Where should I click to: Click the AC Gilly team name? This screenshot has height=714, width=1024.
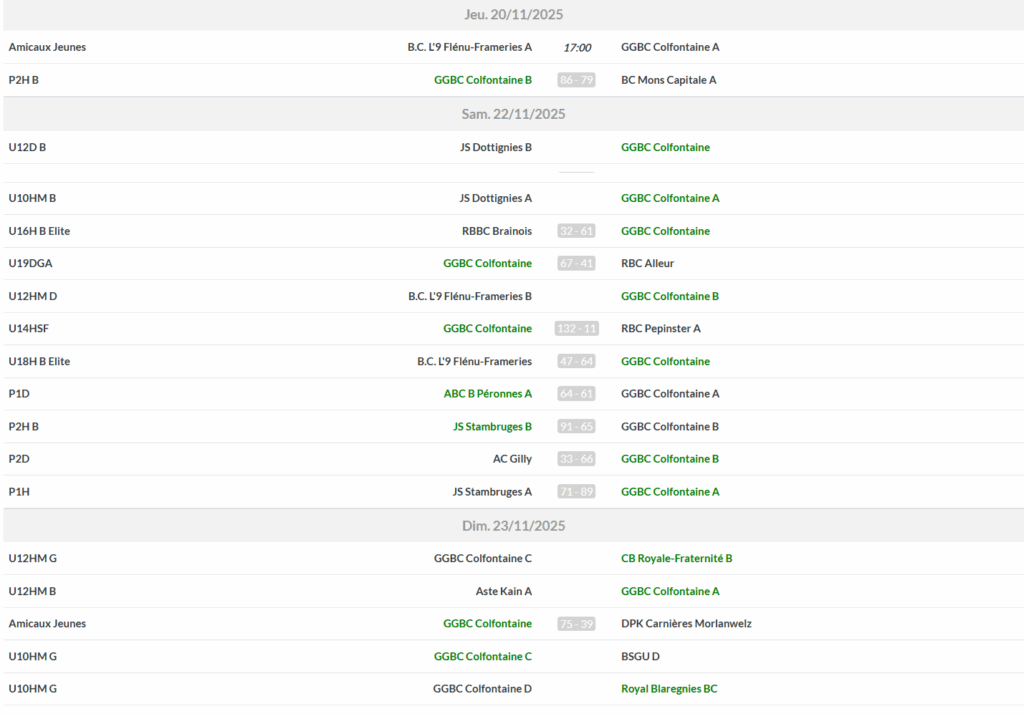tap(512, 459)
